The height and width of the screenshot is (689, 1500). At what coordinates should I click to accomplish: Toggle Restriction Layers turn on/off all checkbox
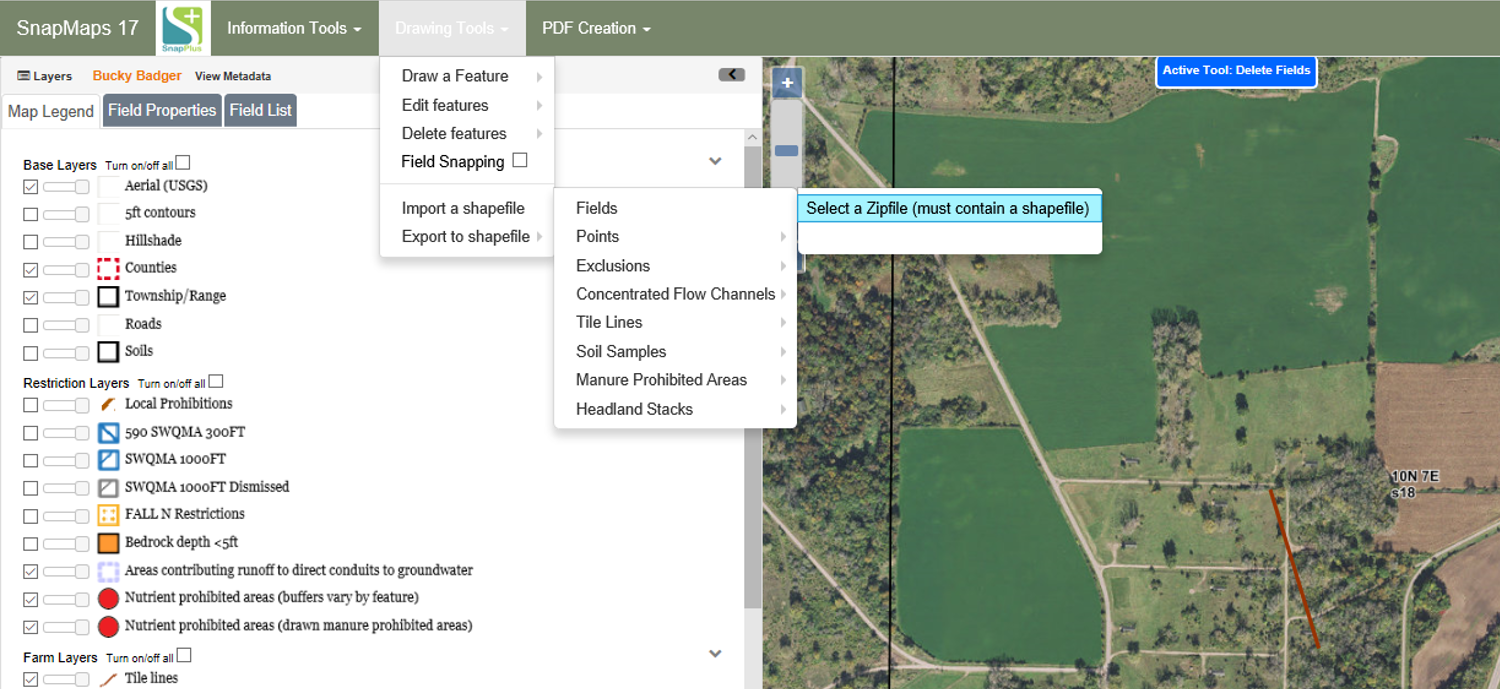click(216, 381)
